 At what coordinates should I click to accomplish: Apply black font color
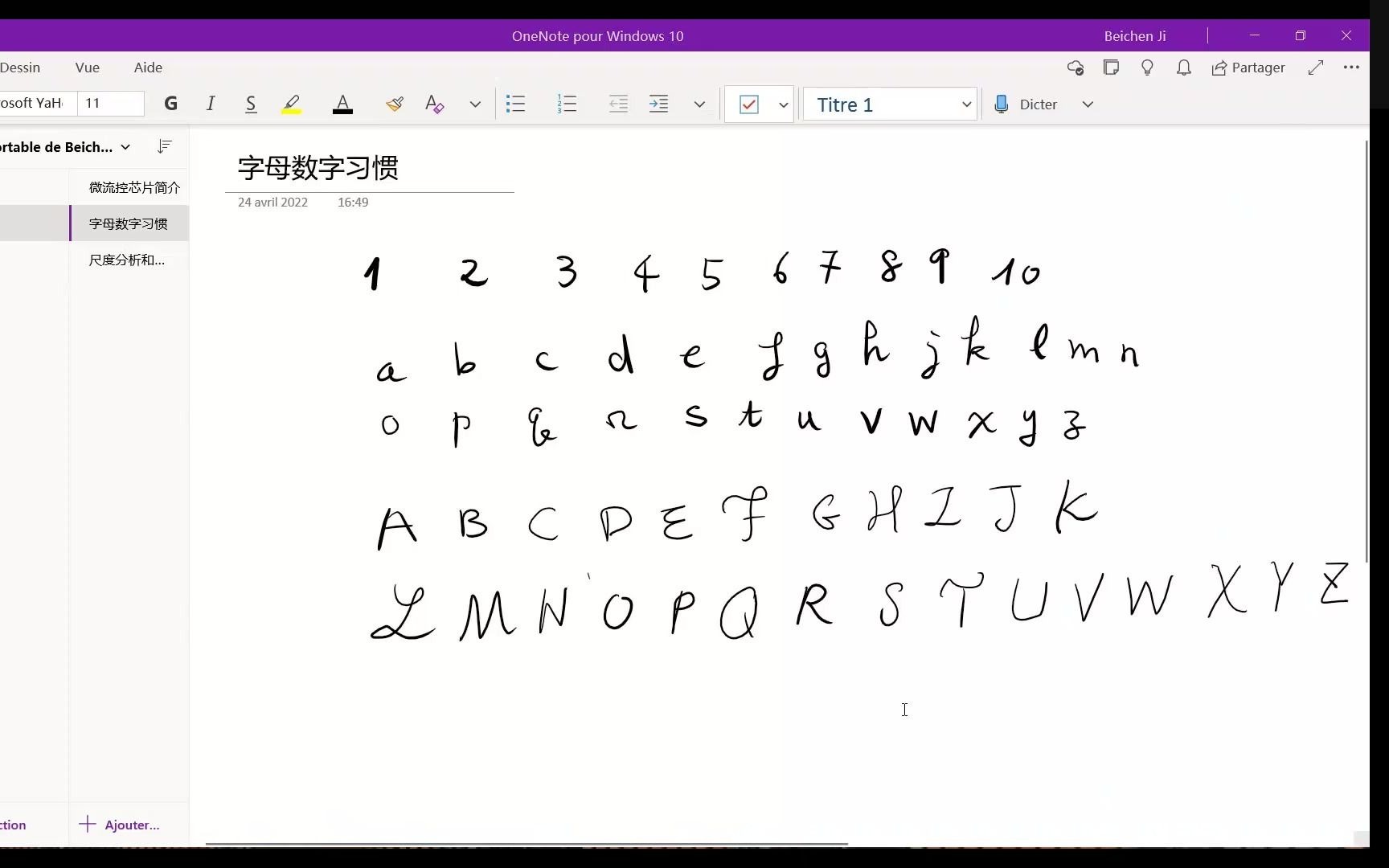click(x=342, y=104)
